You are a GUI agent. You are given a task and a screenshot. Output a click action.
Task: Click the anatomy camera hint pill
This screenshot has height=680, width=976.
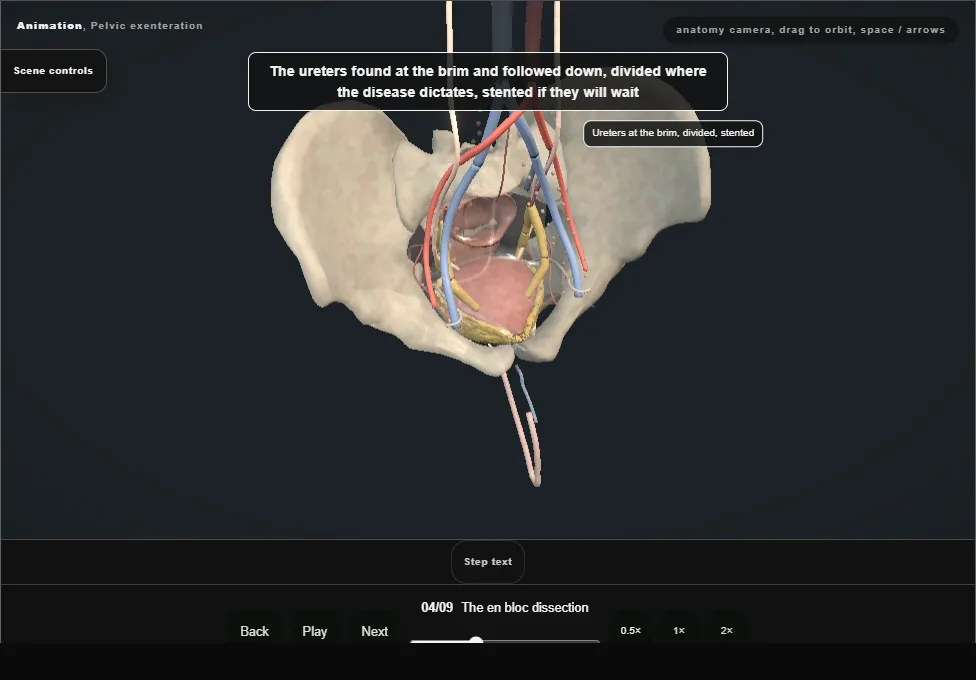810,30
